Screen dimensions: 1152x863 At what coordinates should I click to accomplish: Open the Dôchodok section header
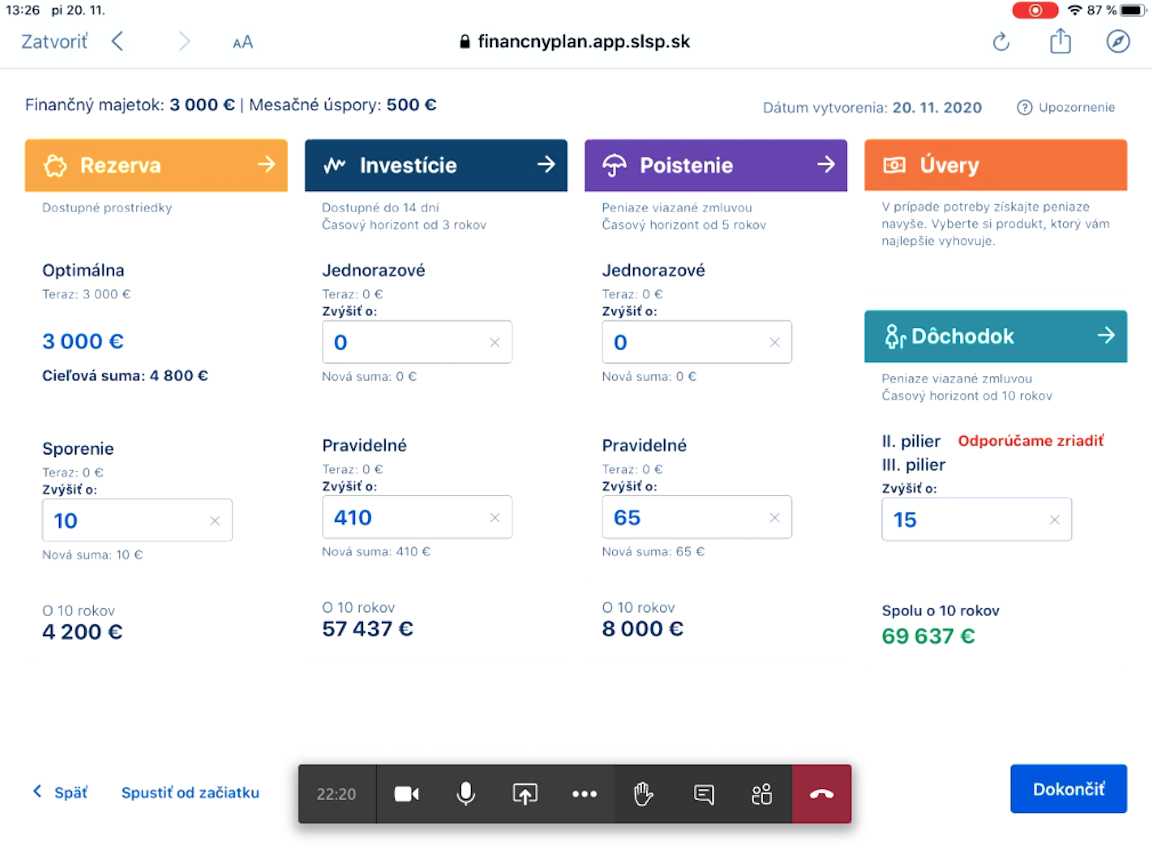(995, 336)
